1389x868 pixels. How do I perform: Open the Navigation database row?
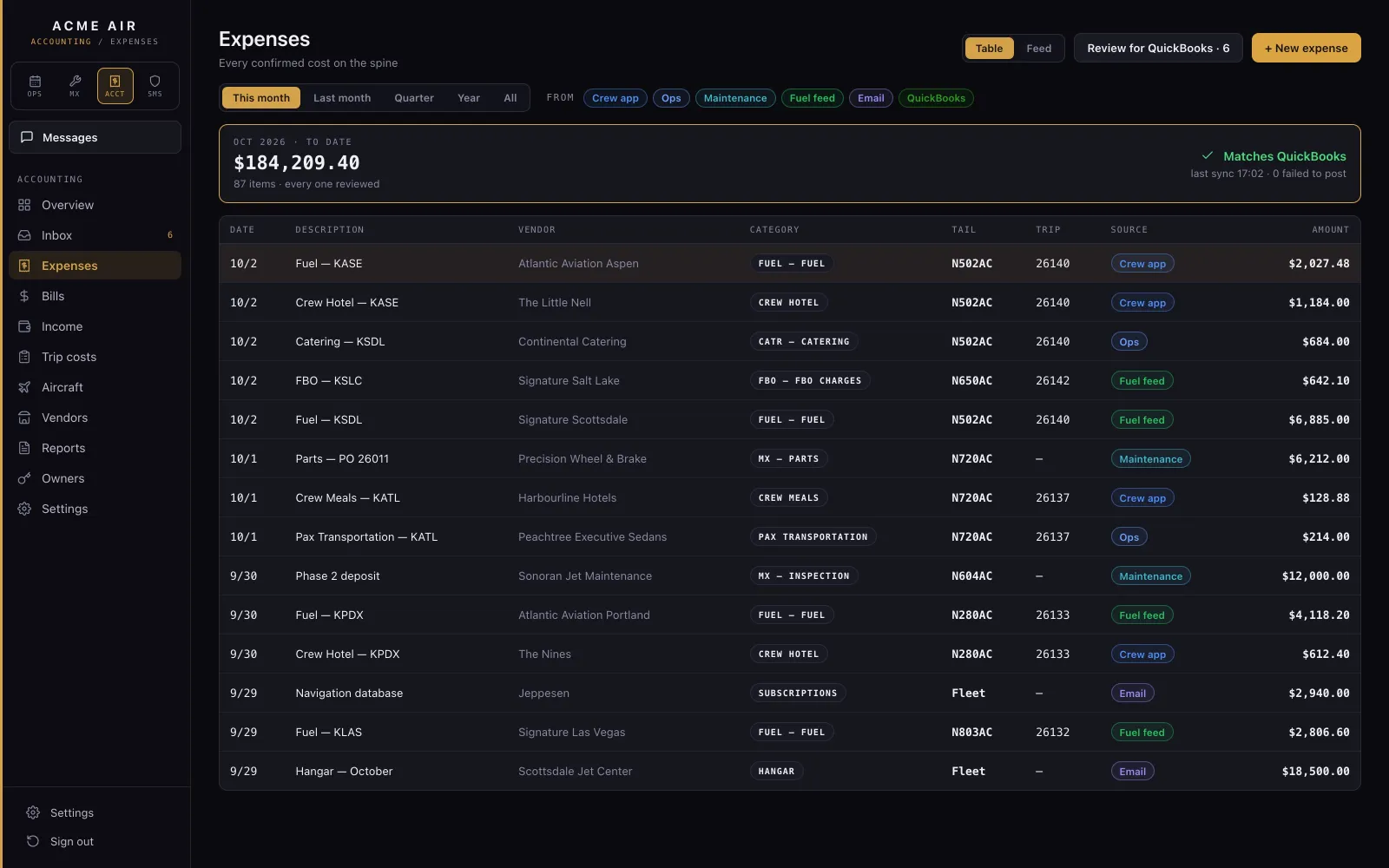(x=789, y=693)
